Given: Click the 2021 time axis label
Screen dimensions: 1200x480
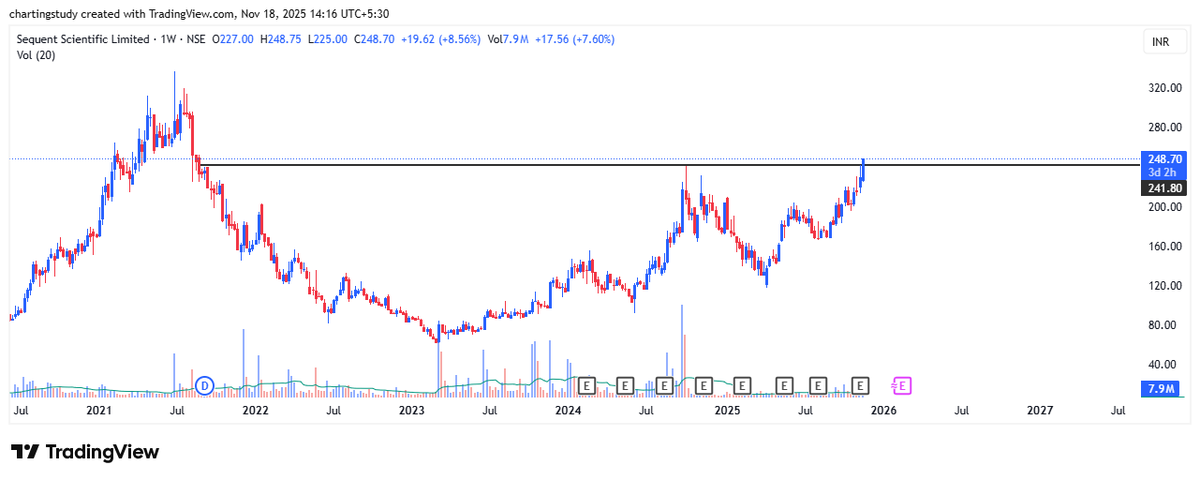Looking at the screenshot, I should (x=98, y=410).
